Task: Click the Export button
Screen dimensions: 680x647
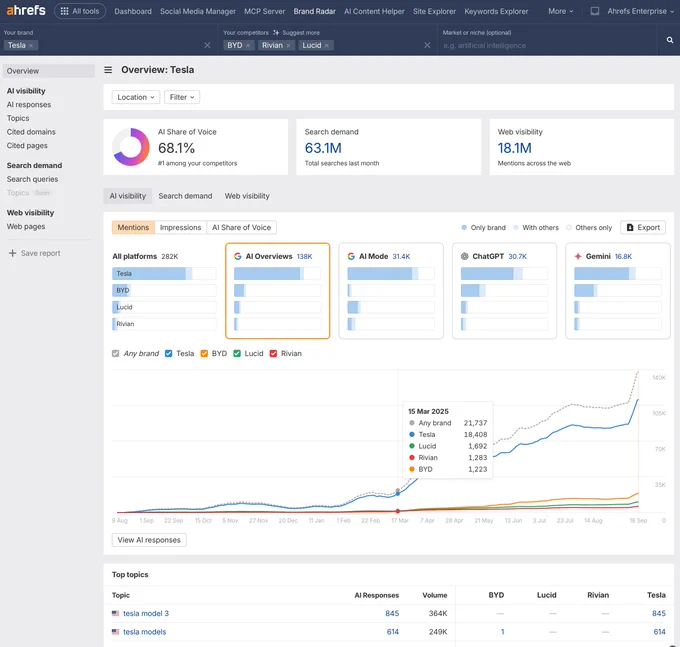Action: click(643, 228)
